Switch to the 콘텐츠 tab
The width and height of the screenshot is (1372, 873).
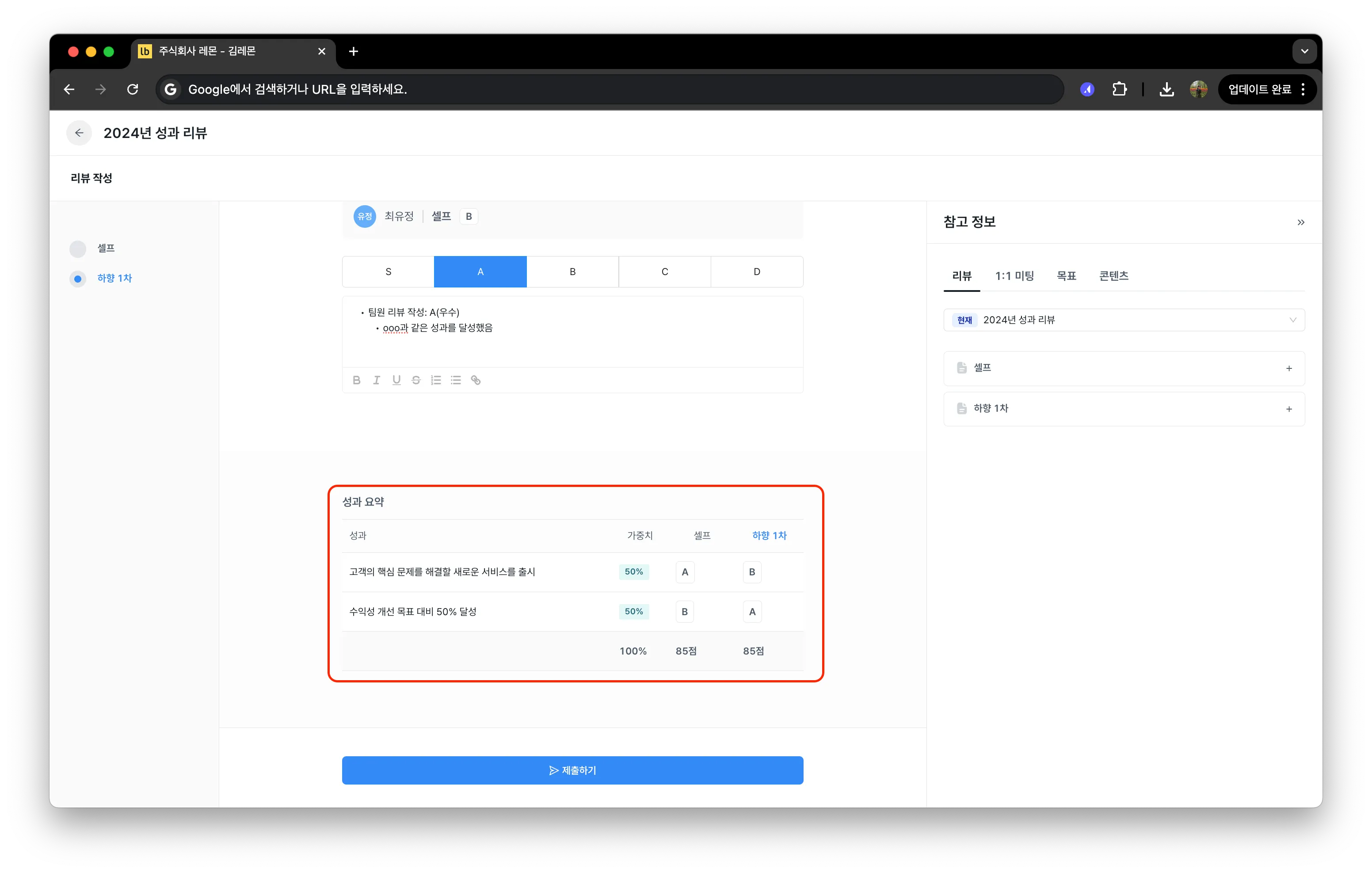[1114, 276]
